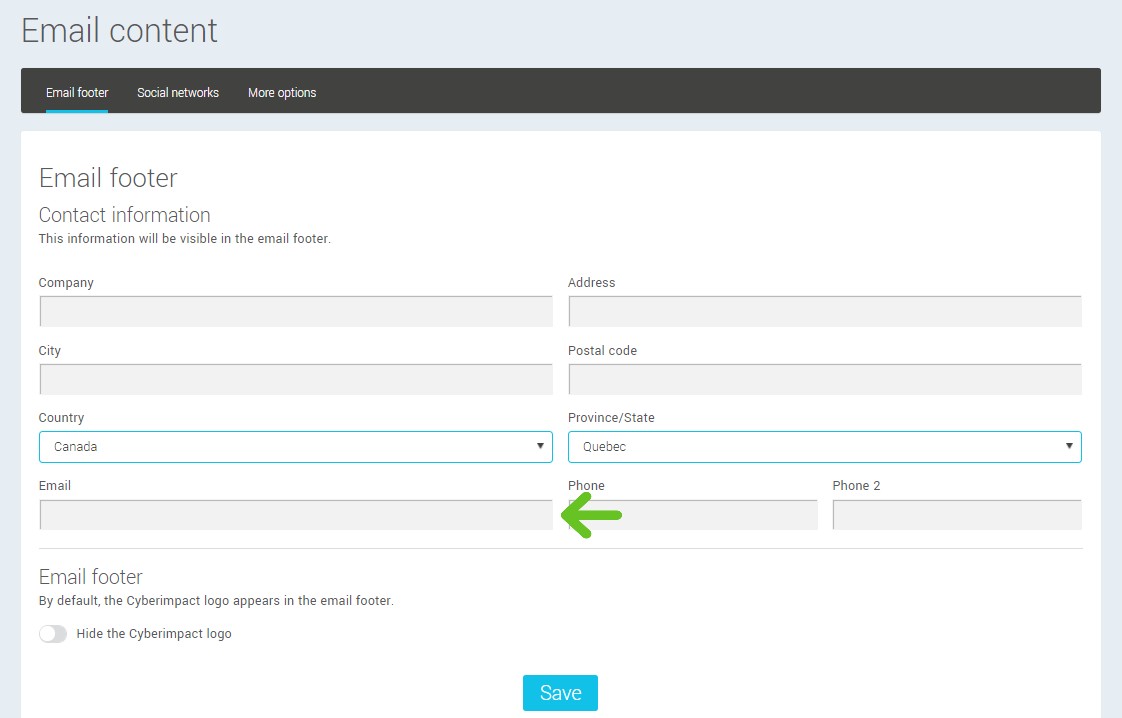Screen dimensions: 1122x718
Task: Click the Contact information section heading
Action: [124, 215]
